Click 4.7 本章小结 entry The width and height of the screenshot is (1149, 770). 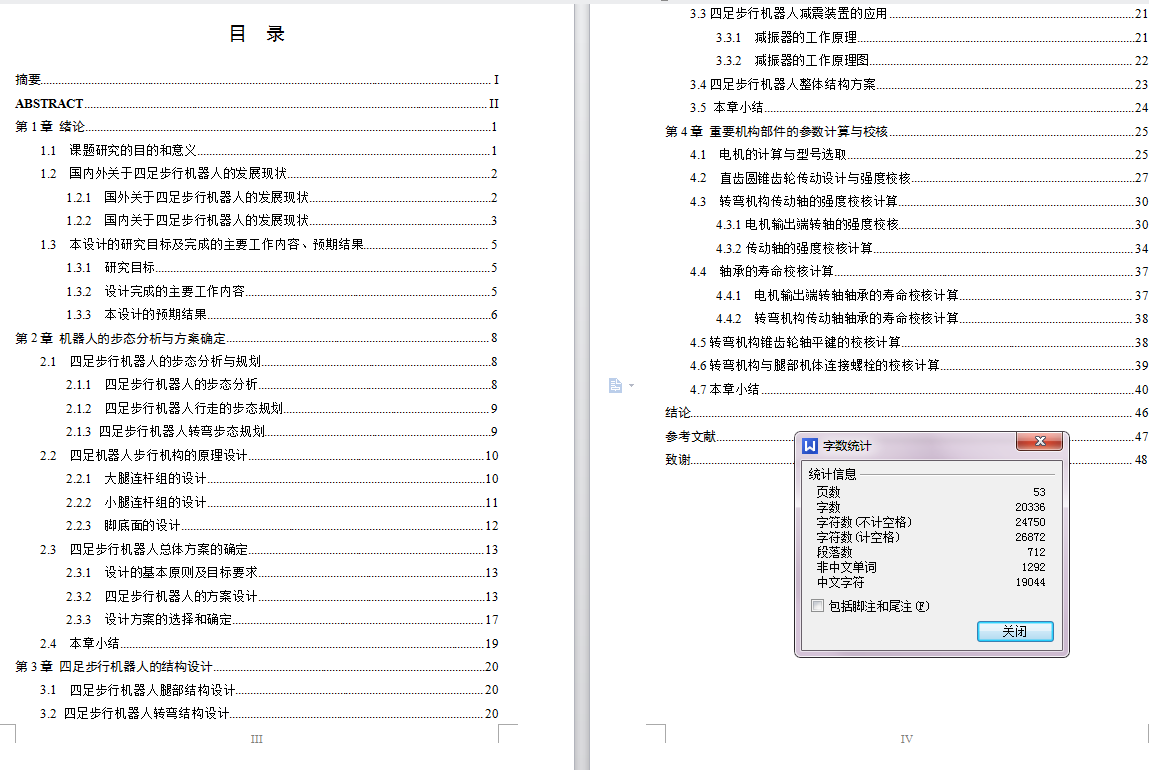pyautogui.click(x=919, y=389)
